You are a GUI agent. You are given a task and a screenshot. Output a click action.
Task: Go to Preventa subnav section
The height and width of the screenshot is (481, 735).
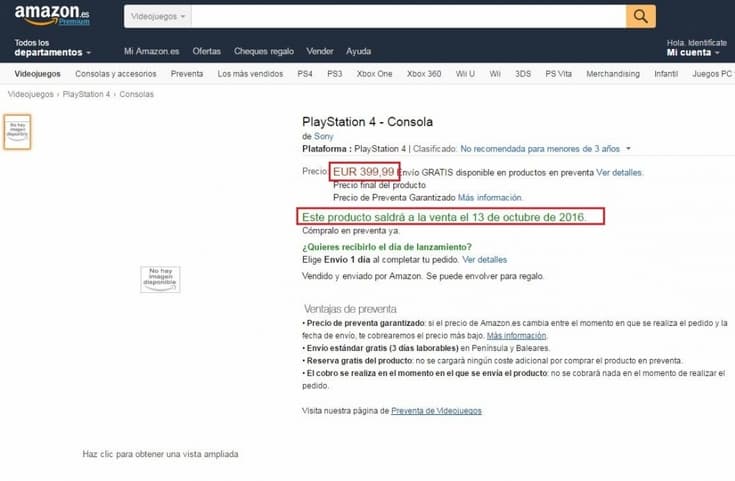pyautogui.click(x=187, y=74)
